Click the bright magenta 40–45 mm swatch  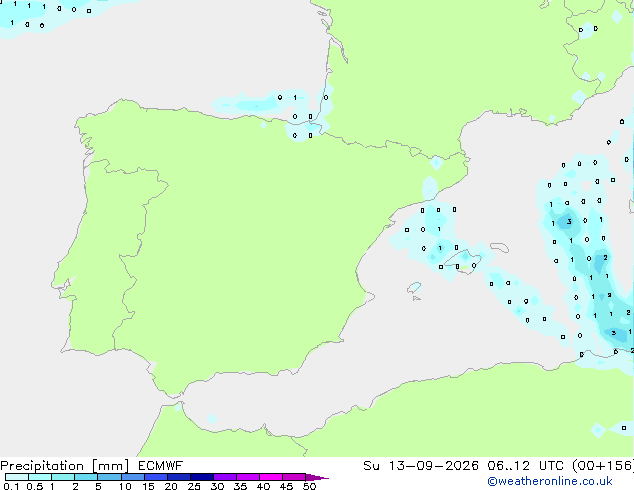(x=271, y=477)
